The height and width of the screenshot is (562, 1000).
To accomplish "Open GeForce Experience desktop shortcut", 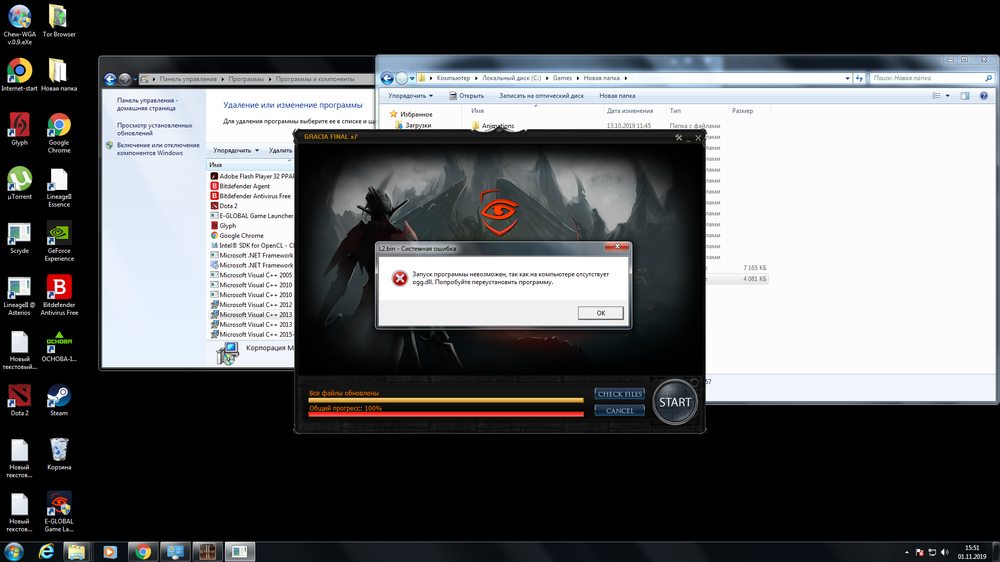I will [59, 235].
